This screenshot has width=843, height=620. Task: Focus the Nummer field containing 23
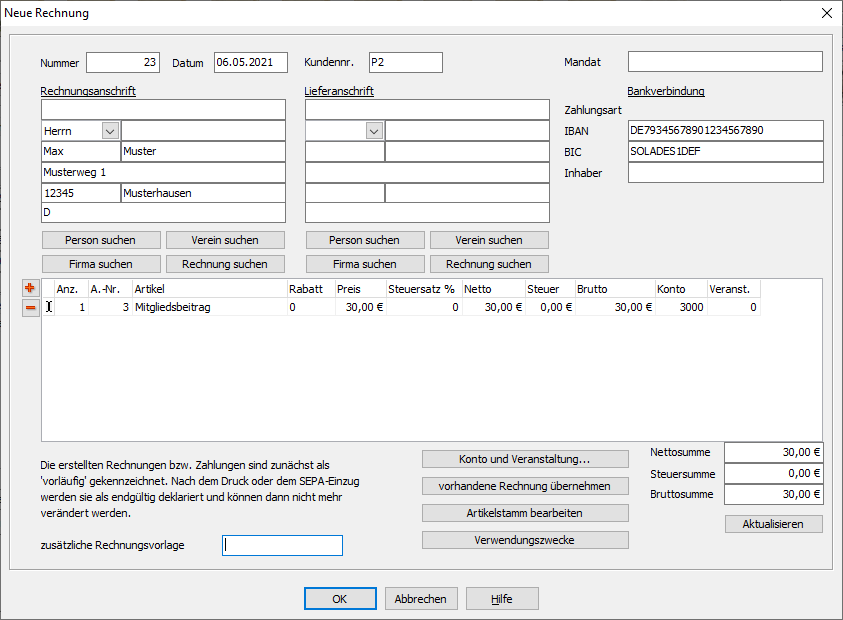pos(123,62)
